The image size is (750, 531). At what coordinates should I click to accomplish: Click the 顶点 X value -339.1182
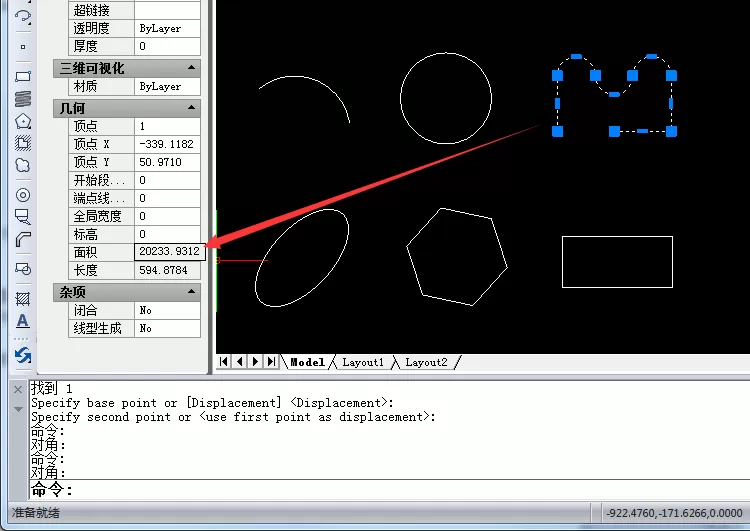click(167, 144)
